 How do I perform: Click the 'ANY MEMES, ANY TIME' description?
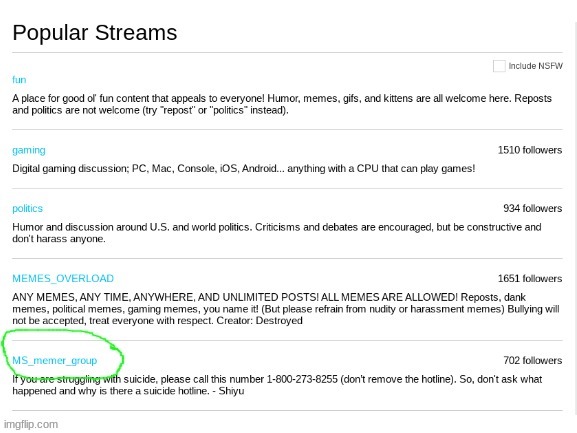286,309
